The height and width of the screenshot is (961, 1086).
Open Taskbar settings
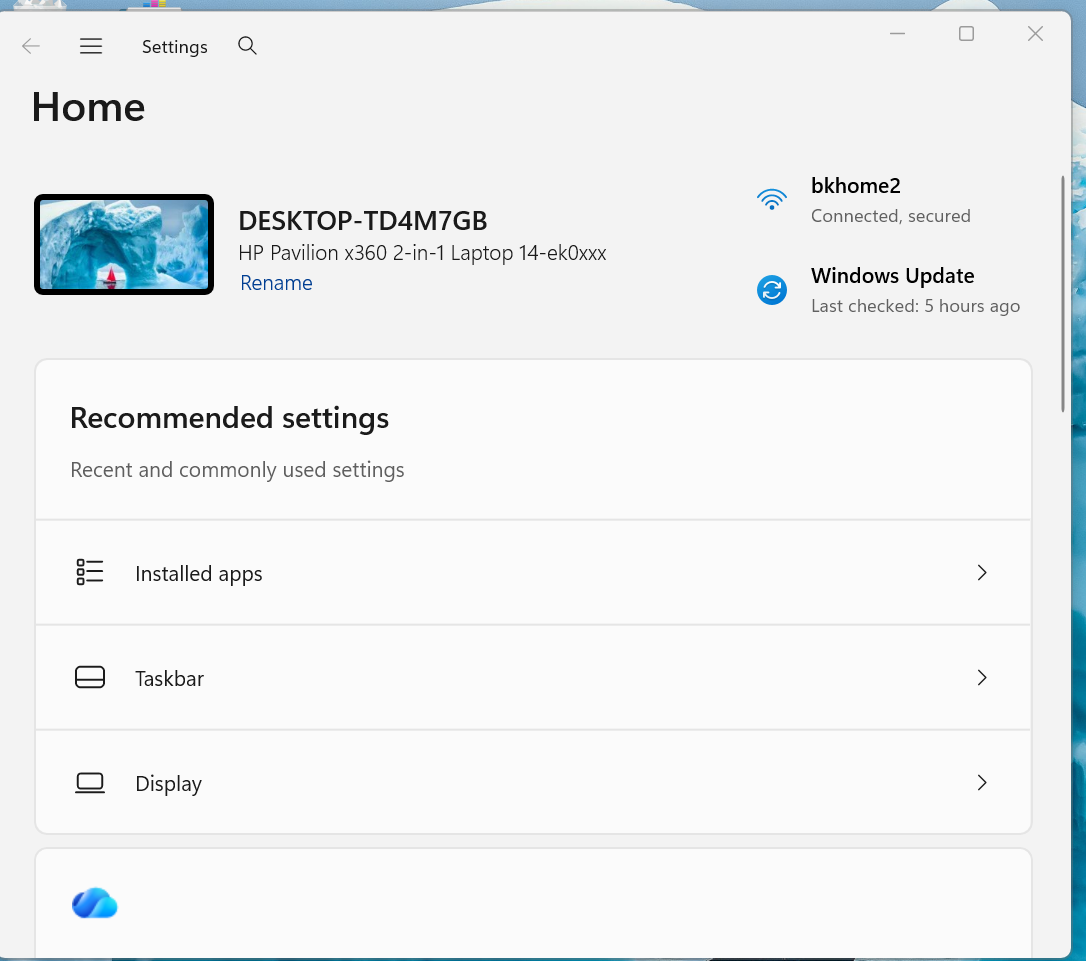click(x=533, y=677)
